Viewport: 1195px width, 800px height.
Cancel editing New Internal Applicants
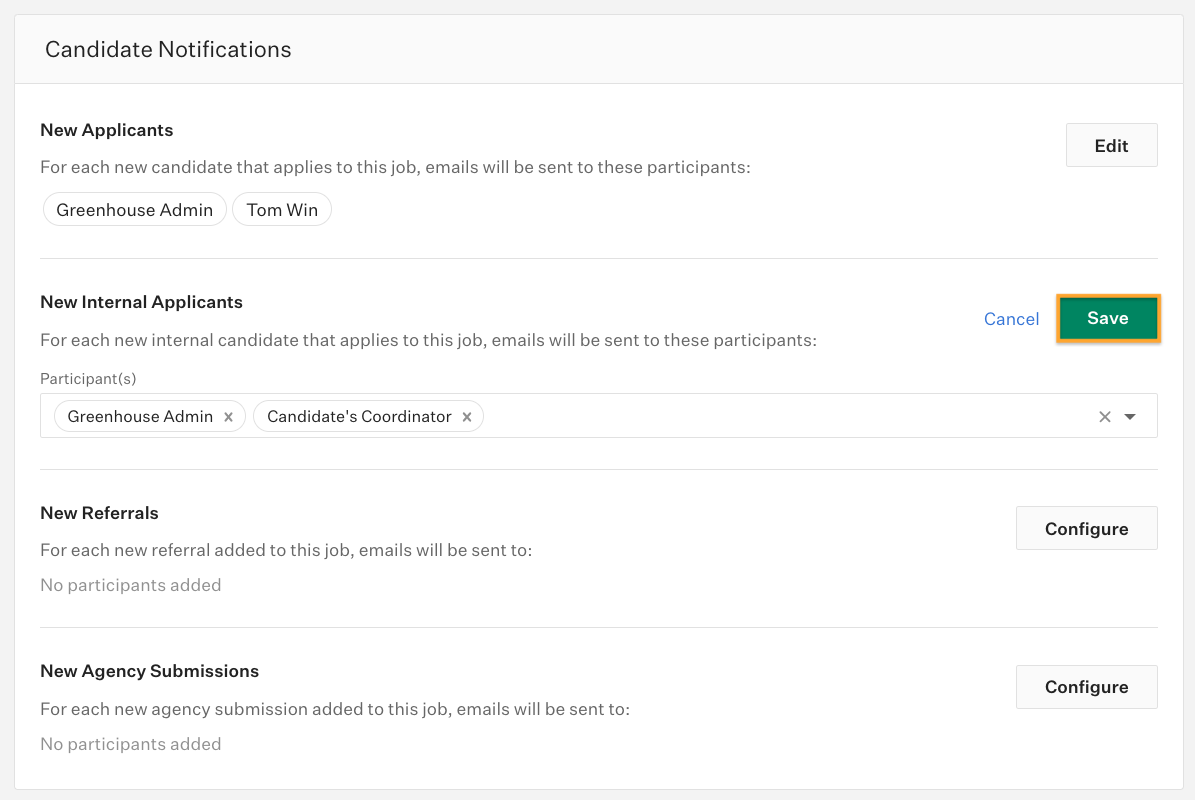click(x=1011, y=318)
